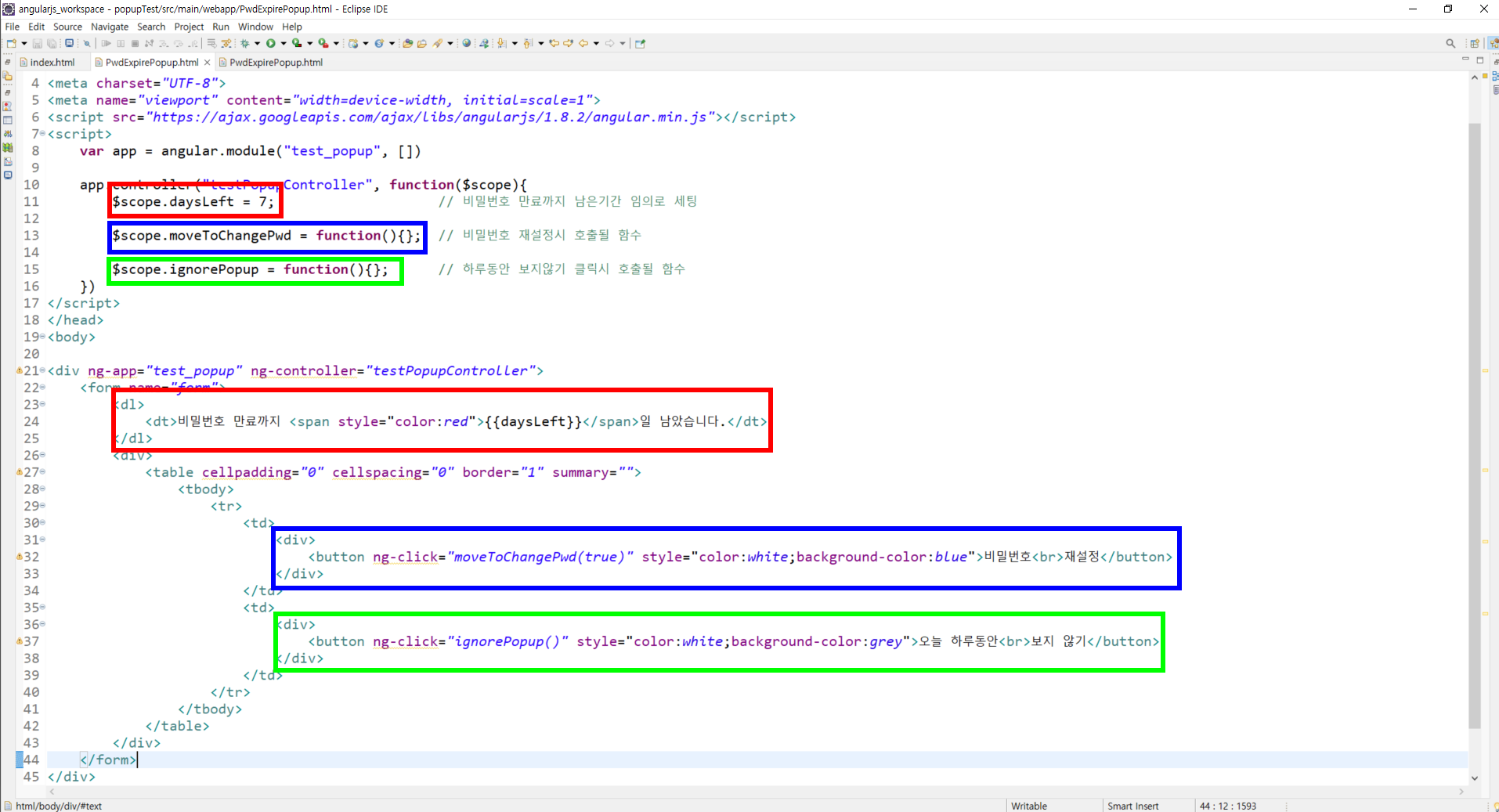This screenshot has width=1499, height=812.
Task: Click the External Tools run icon
Action: coord(323,43)
